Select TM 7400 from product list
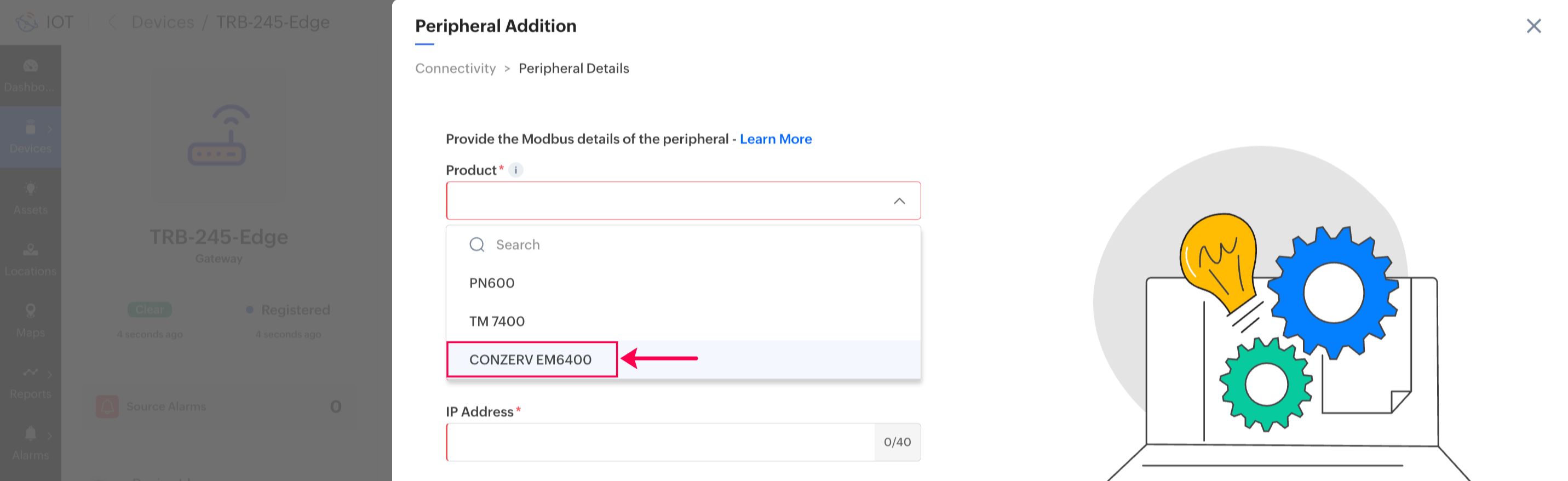The width and height of the screenshot is (1568, 481). [497, 322]
